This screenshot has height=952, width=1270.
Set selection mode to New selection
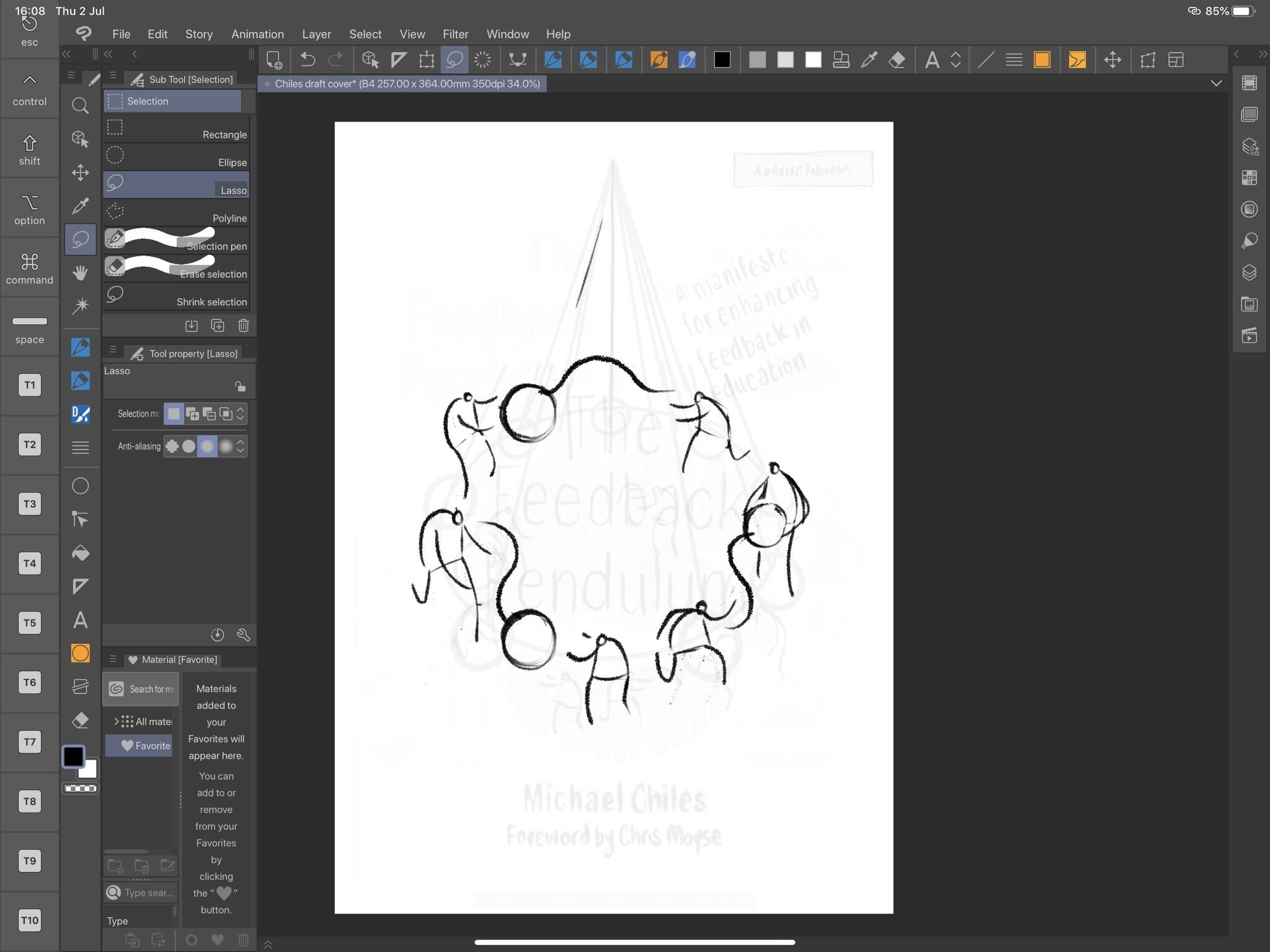coord(174,414)
